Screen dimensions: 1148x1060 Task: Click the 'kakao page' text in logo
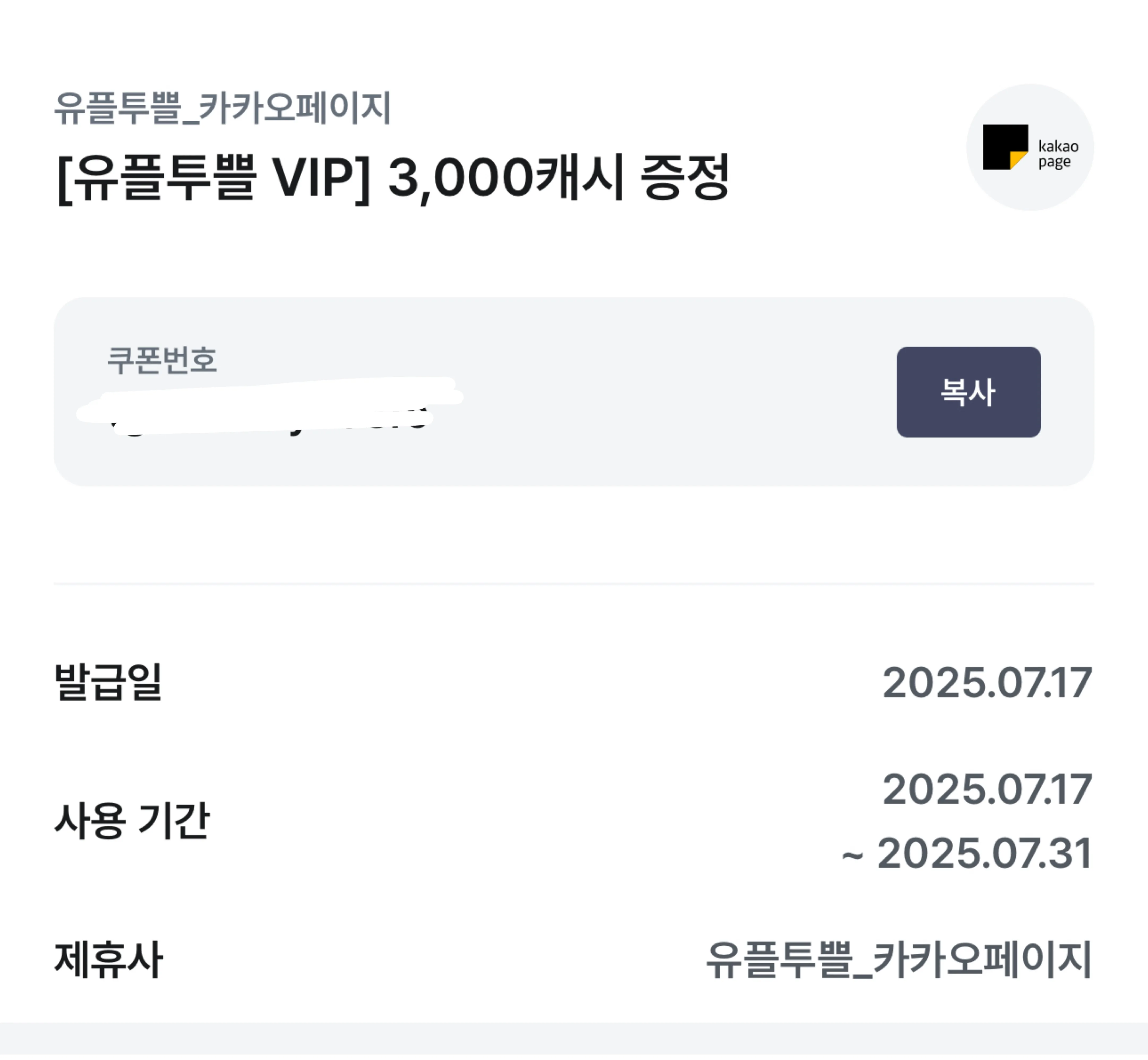(x=1058, y=154)
